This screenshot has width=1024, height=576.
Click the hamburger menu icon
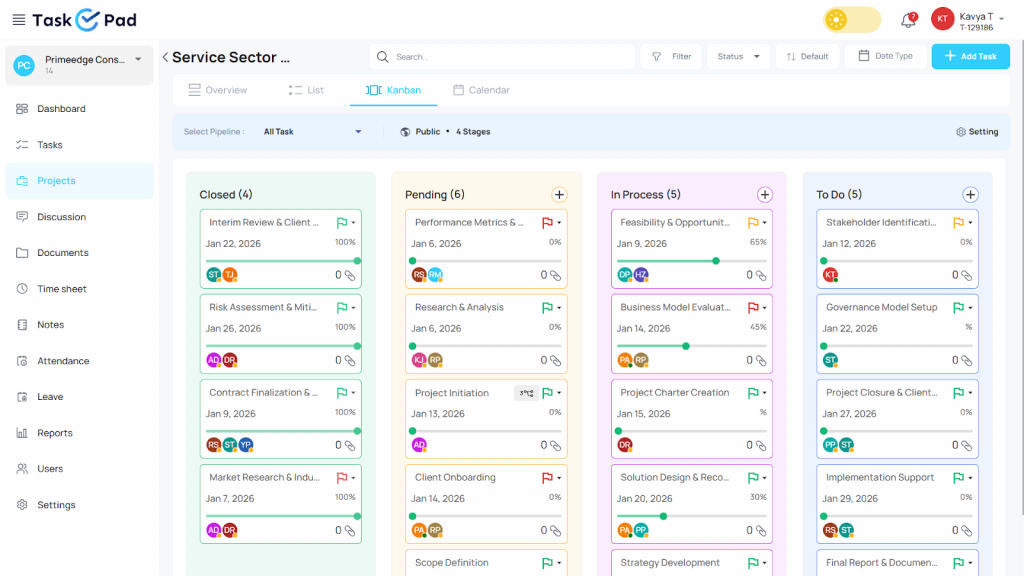[19, 20]
